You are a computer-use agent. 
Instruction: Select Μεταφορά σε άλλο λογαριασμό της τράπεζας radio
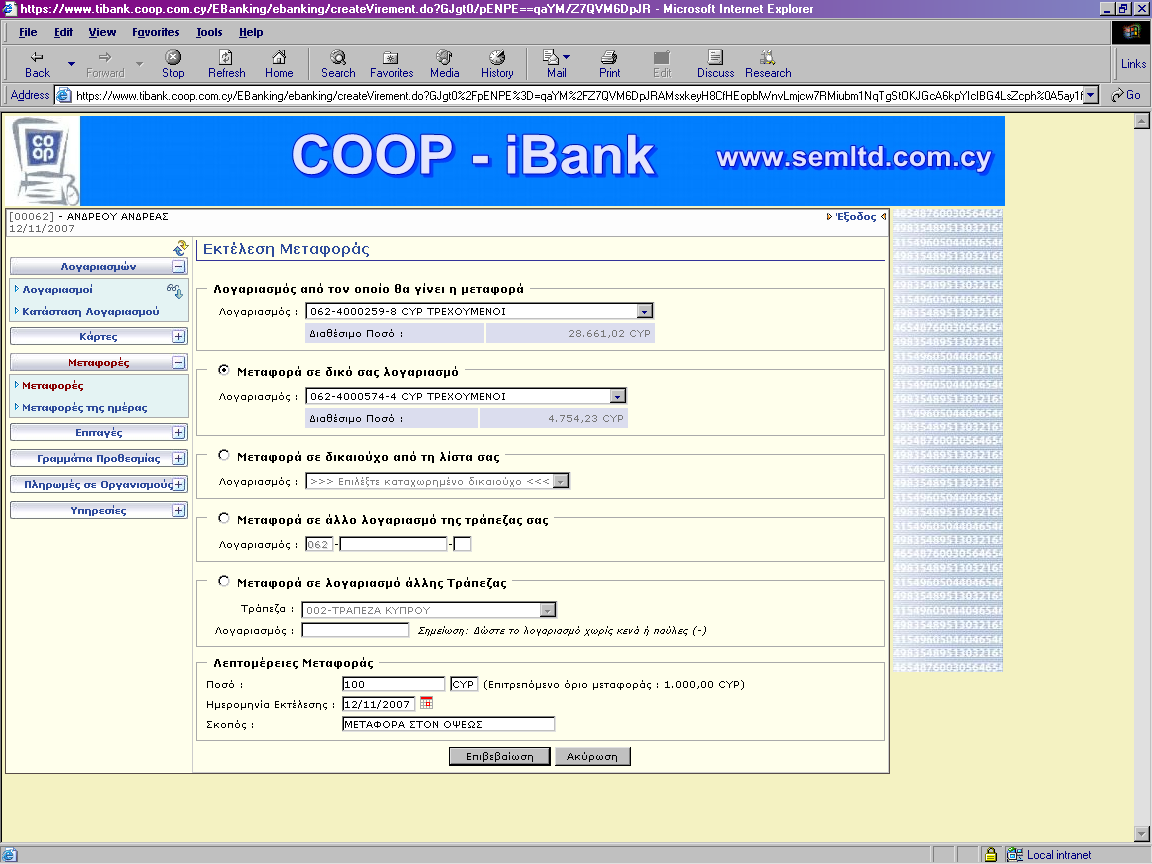click(224, 519)
